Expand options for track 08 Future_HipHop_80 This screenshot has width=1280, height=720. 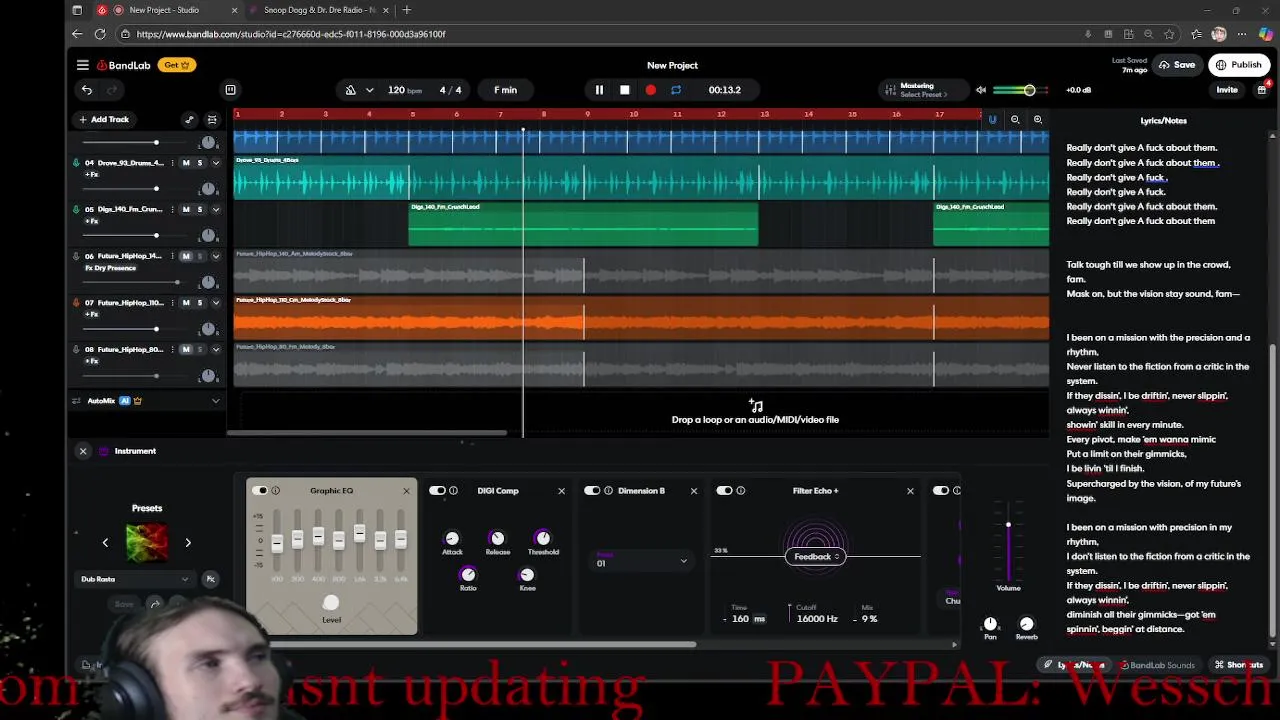[x=215, y=350]
